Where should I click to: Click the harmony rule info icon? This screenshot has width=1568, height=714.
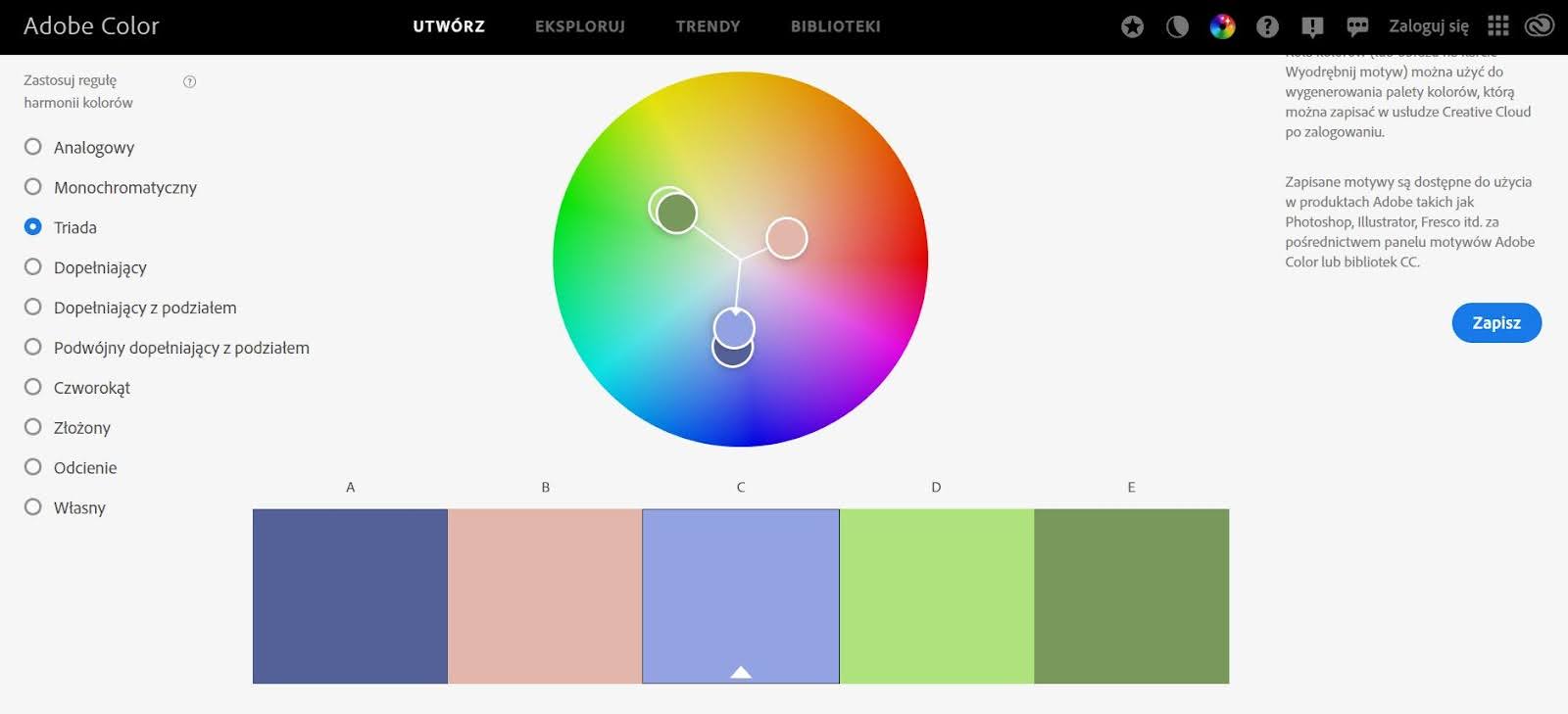190,81
